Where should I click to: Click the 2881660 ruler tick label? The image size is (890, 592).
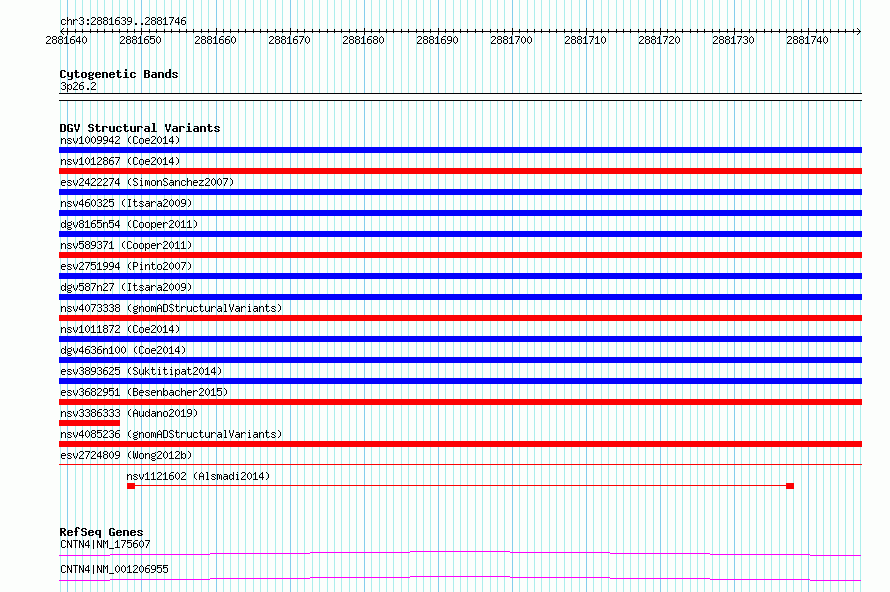[215, 40]
